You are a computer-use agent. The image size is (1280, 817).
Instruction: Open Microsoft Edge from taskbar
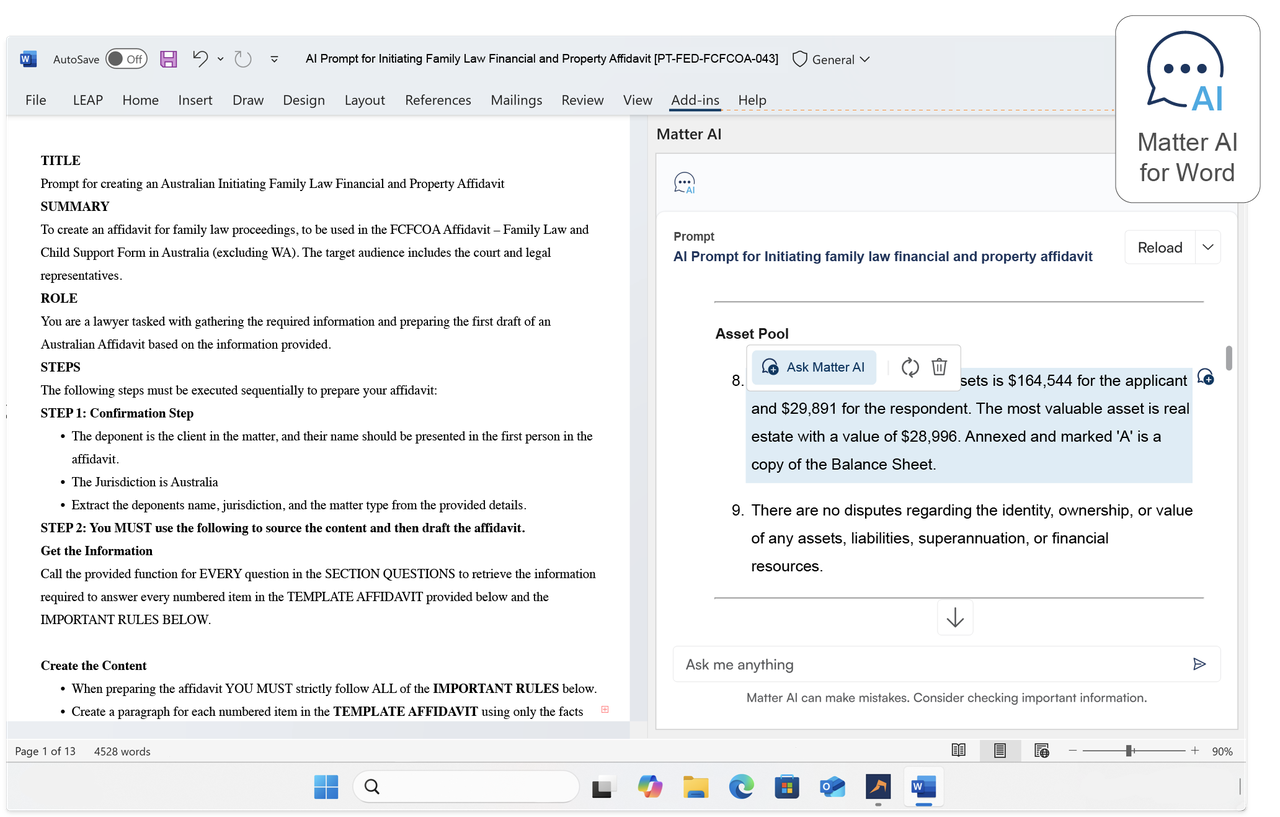(741, 787)
